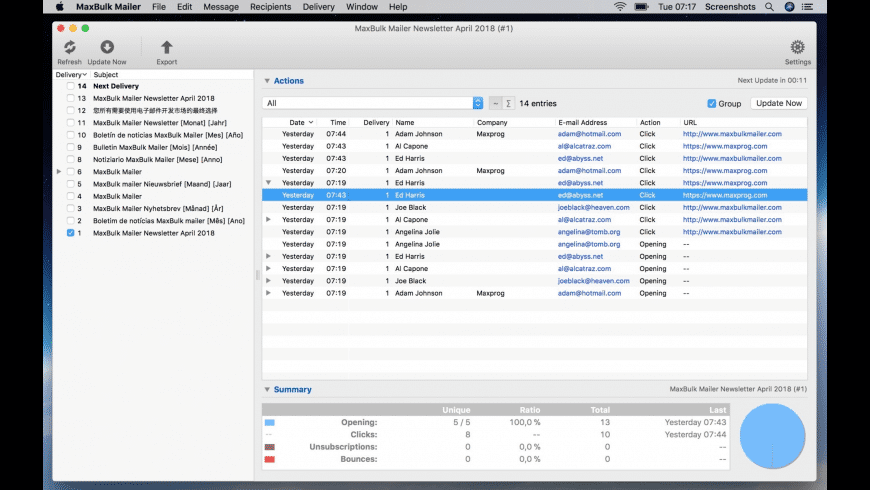
Task: Check the delivery 11 checkbox
Action: [70, 123]
